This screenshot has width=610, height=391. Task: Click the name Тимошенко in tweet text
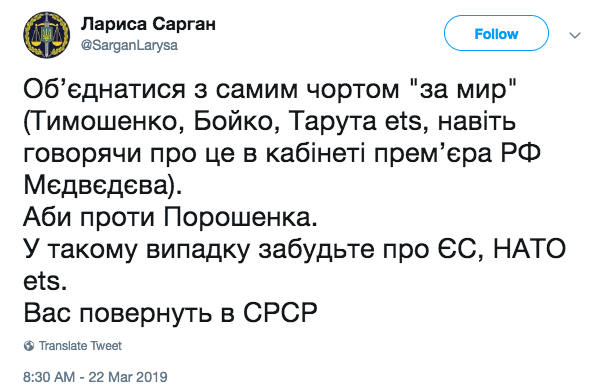click(106, 122)
